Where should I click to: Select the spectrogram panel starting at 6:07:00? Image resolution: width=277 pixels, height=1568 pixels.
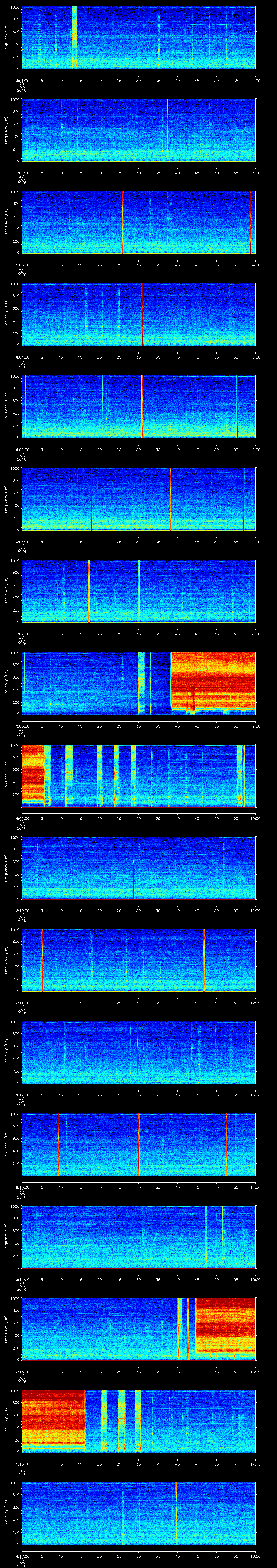pyautogui.click(x=139, y=591)
